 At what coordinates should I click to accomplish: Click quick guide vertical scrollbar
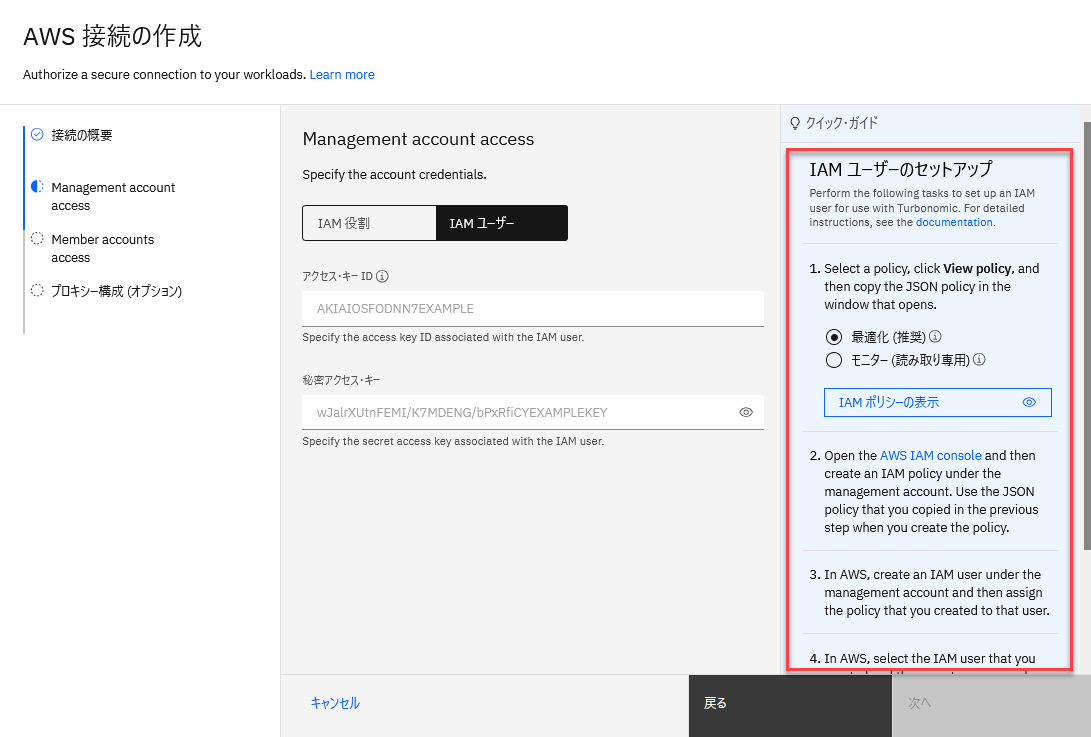pos(1087,335)
